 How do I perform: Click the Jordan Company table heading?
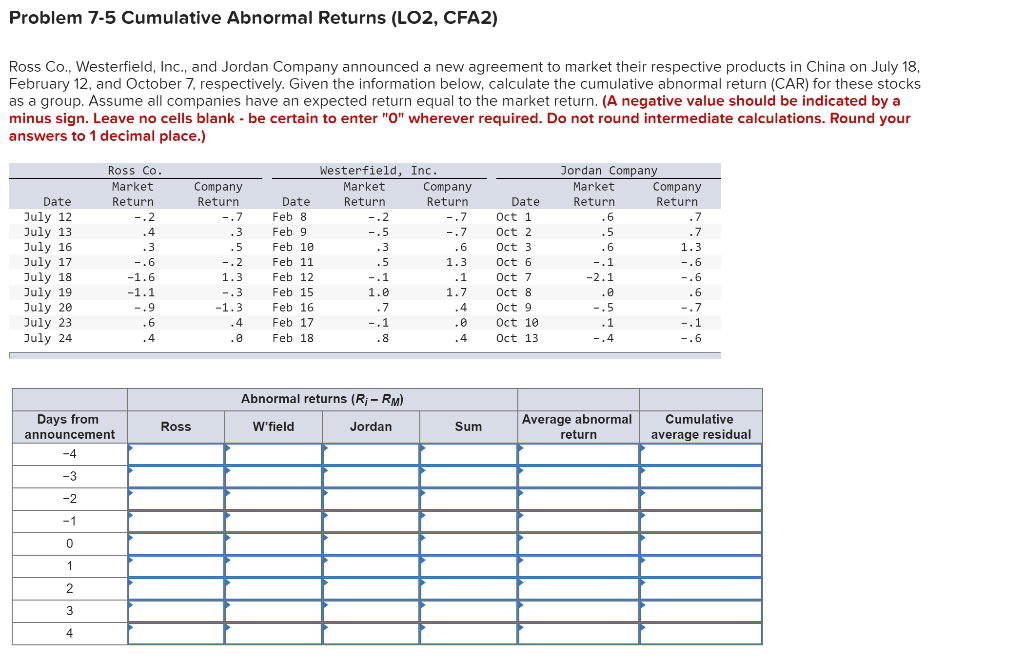click(609, 170)
